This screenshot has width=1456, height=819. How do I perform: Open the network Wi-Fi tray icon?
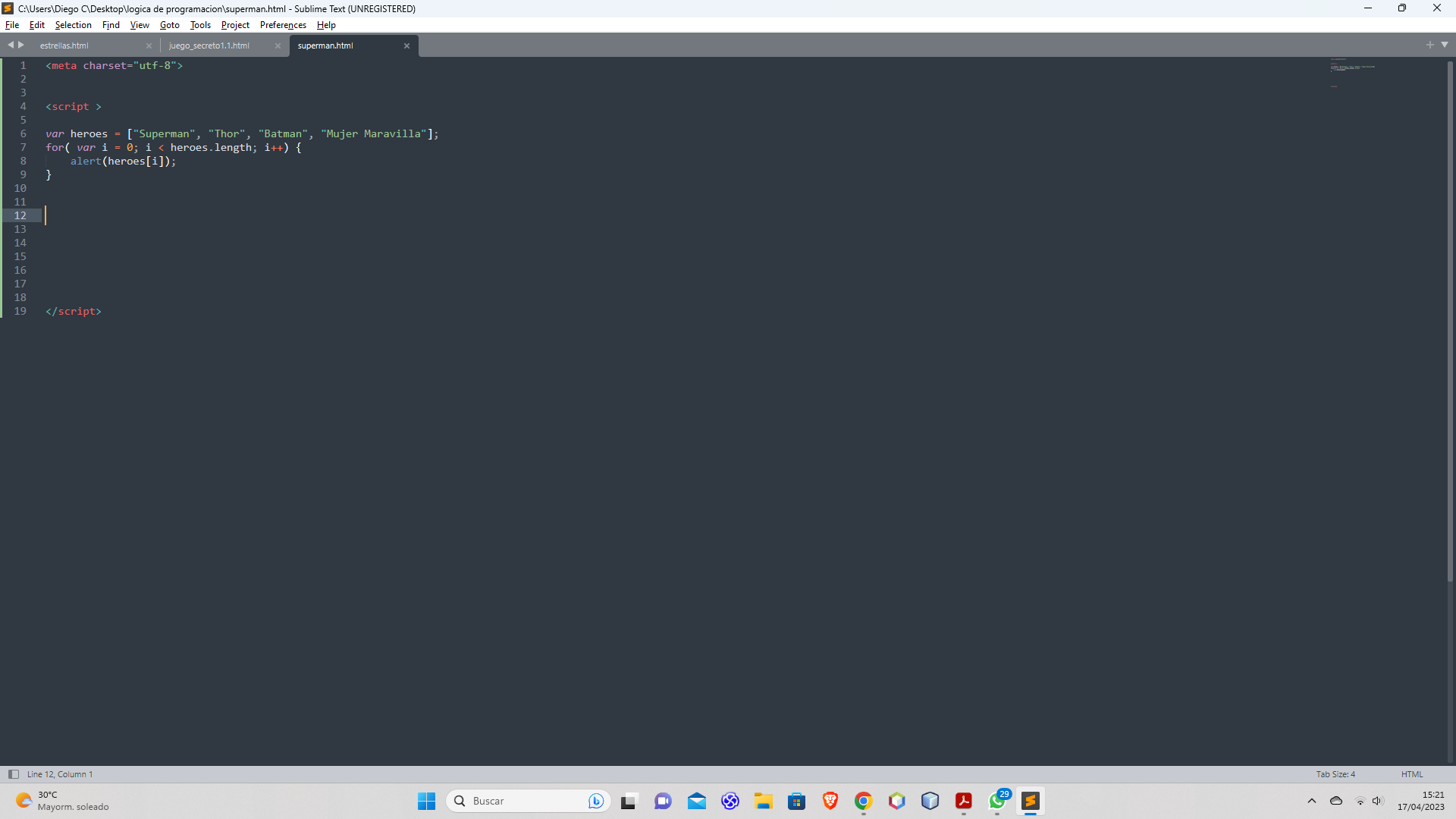(x=1360, y=801)
